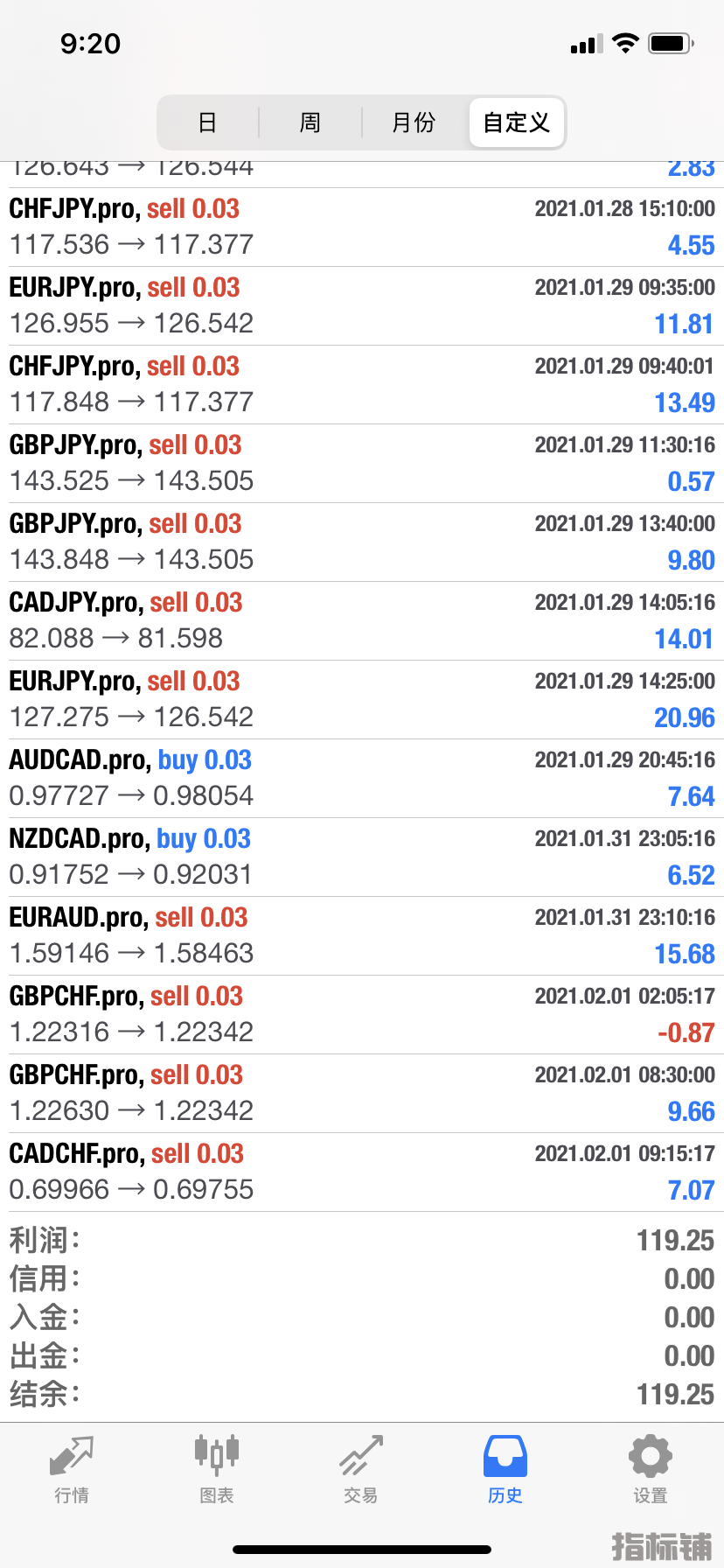Open the EURAUD.pro sell 0.03 trade
The image size is (724, 1568).
click(362, 936)
